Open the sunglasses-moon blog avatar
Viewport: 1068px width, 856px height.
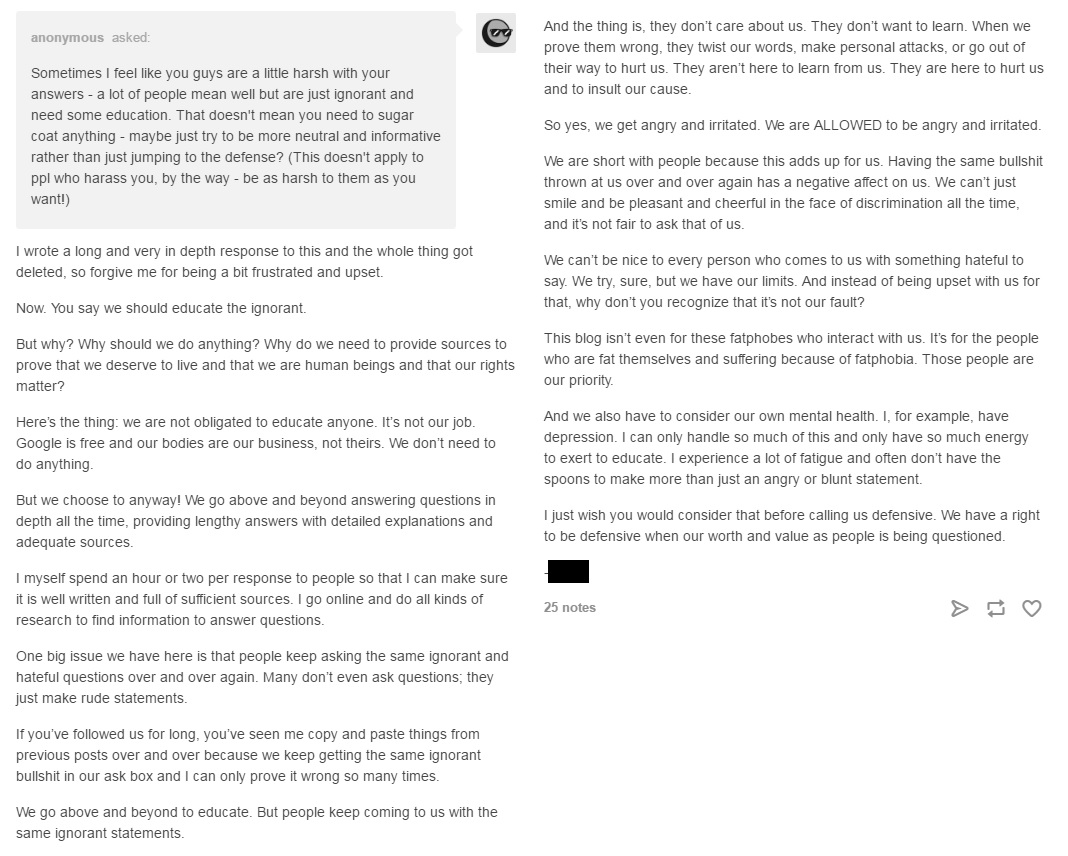[496, 32]
